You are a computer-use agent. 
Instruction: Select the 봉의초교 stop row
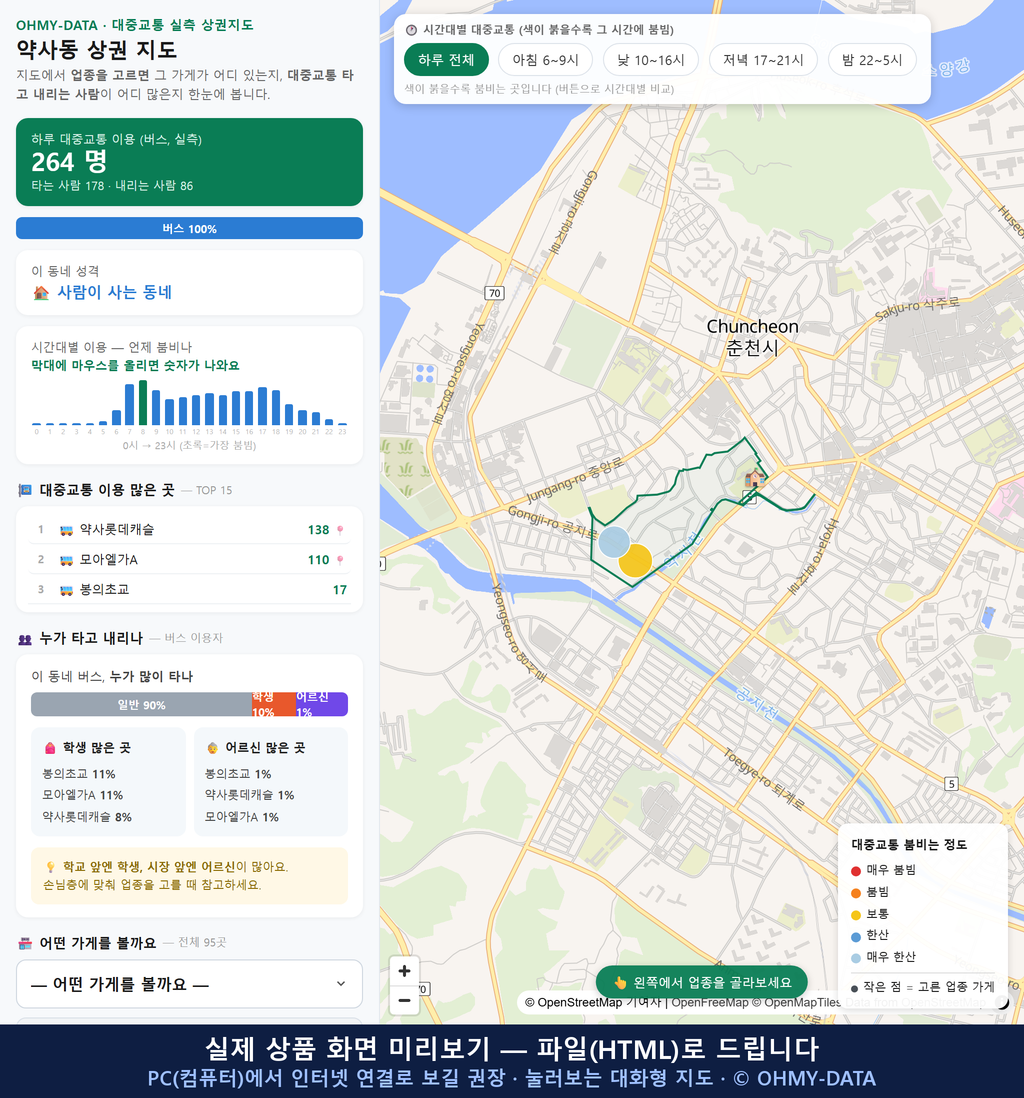(189, 590)
